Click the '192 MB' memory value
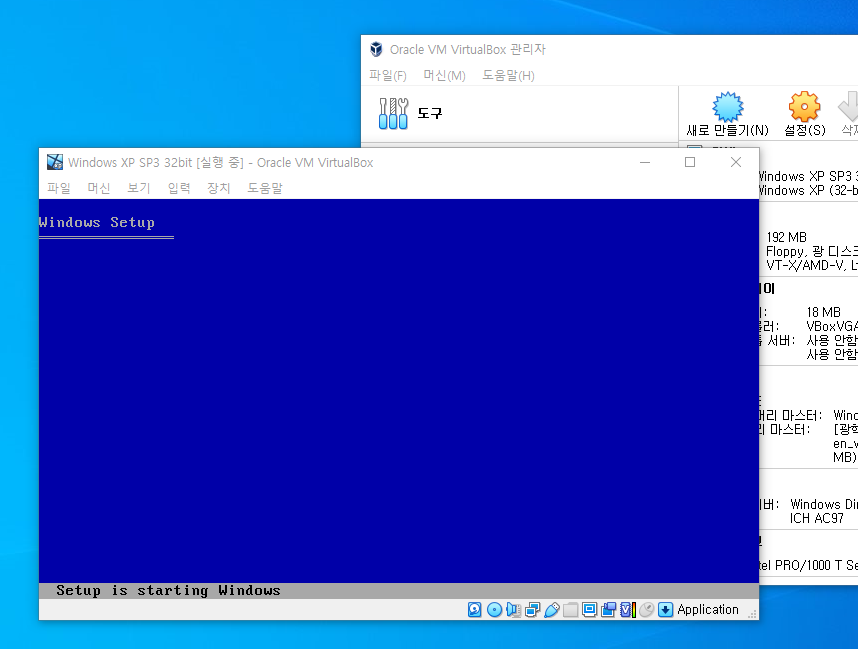 point(786,237)
